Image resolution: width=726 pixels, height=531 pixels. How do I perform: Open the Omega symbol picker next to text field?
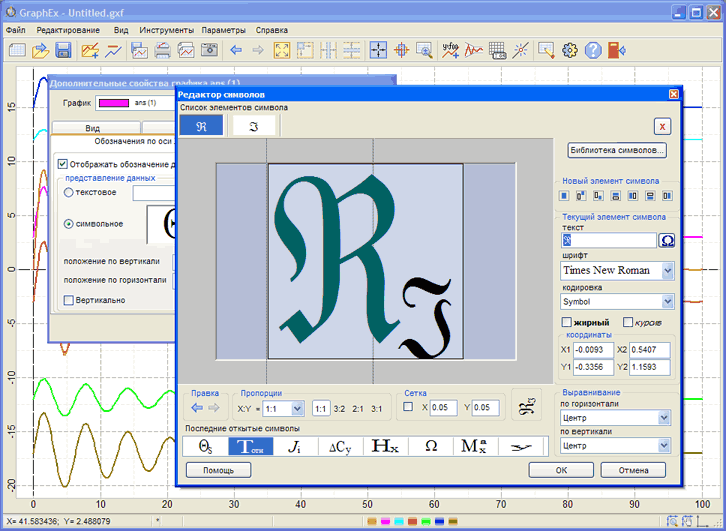pyautogui.click(x=666, y=241)
